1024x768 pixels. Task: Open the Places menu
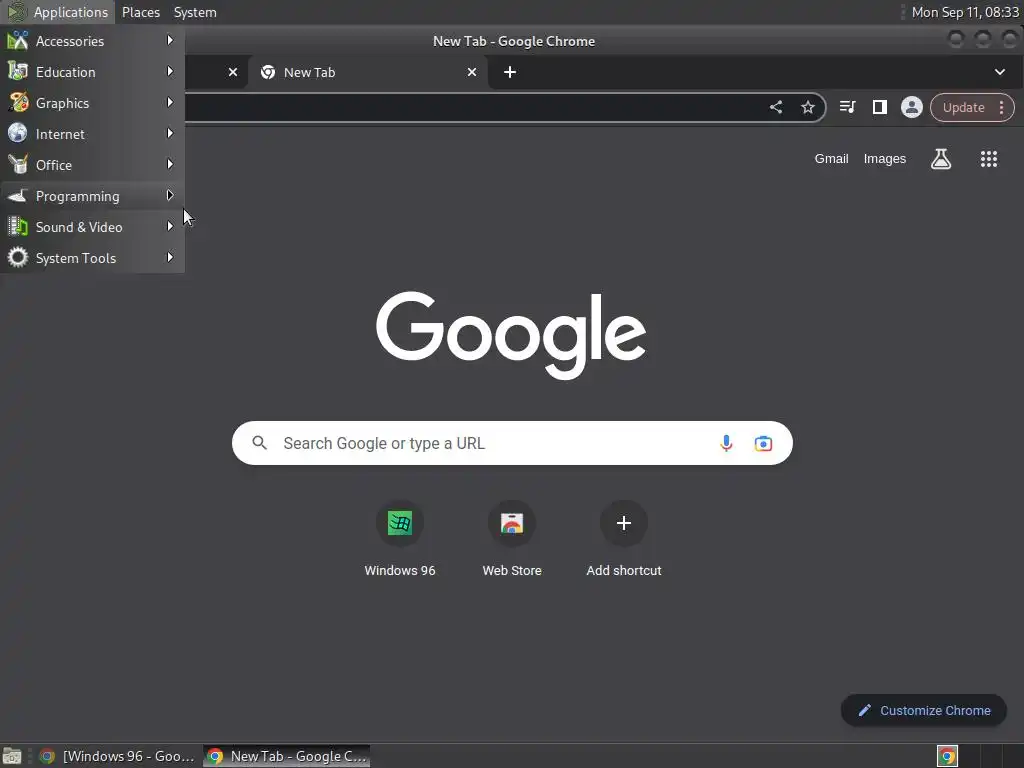(140, 12)
